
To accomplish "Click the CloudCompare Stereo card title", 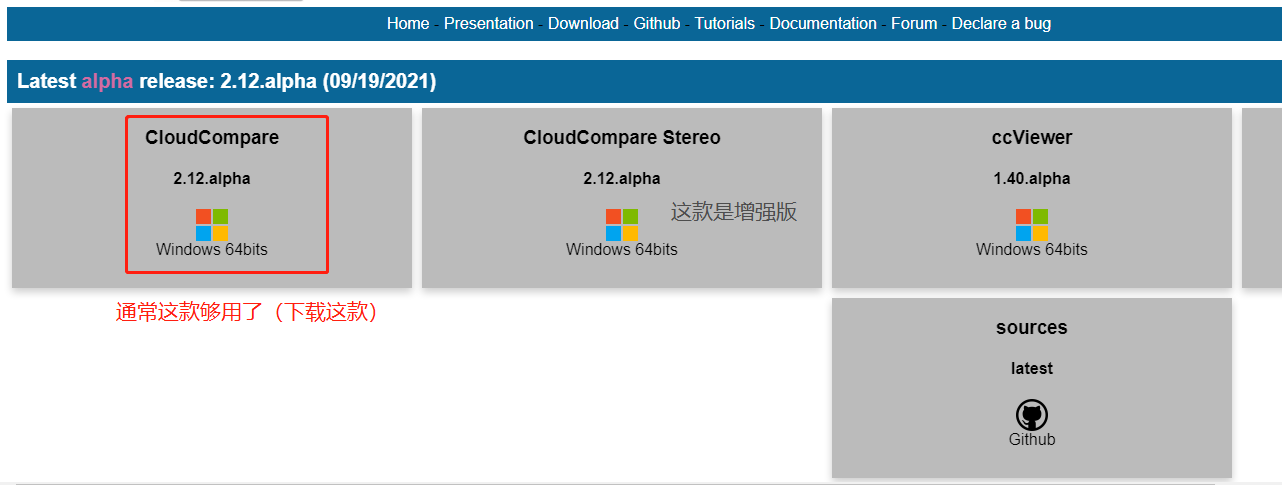I will pos(622,138).
